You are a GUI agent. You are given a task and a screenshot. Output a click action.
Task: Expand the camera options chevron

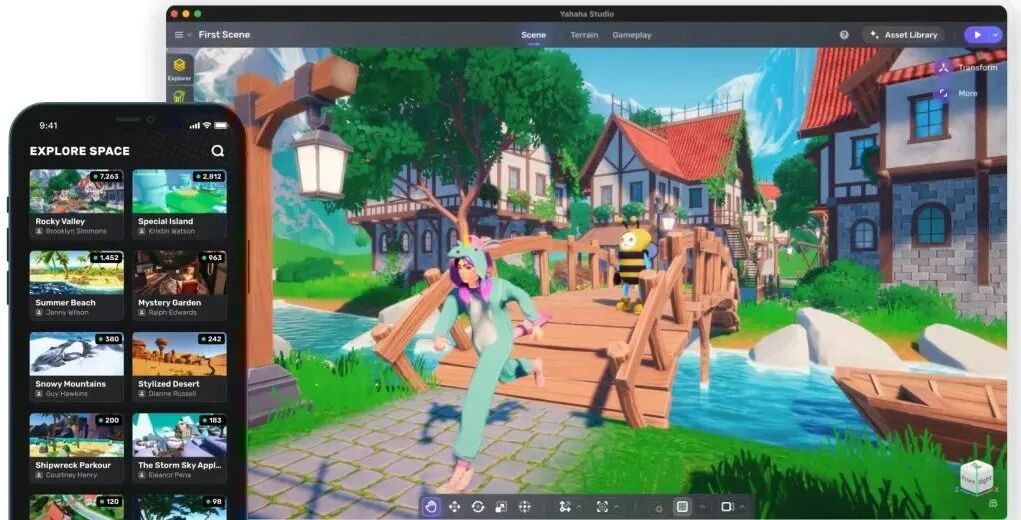point(742,507)
